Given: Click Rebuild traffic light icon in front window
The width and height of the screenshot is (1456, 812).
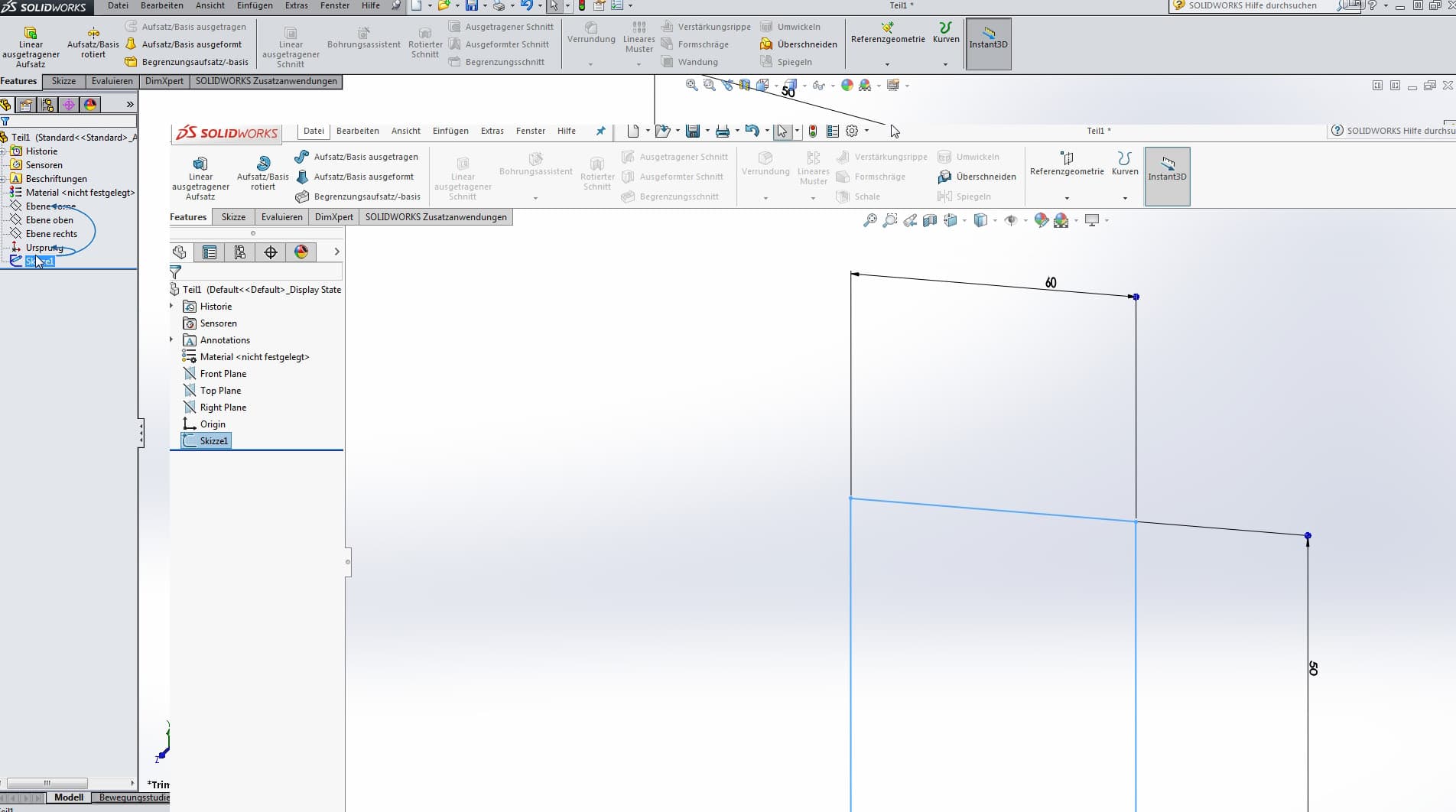Looking at the screenshot, I should tap(813, 132).
